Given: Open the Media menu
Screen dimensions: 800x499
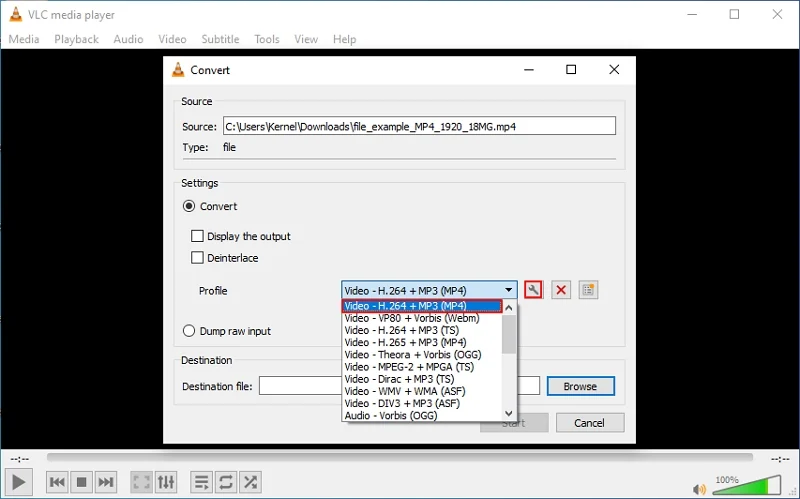Looking at the screenshot, I should pyautogui.click(x=24, y=39).
